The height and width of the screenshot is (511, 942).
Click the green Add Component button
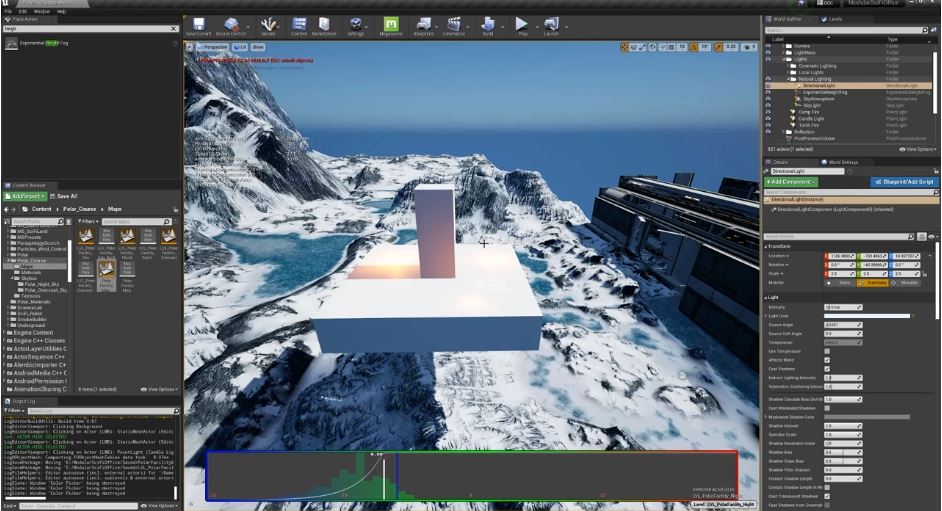792,182
